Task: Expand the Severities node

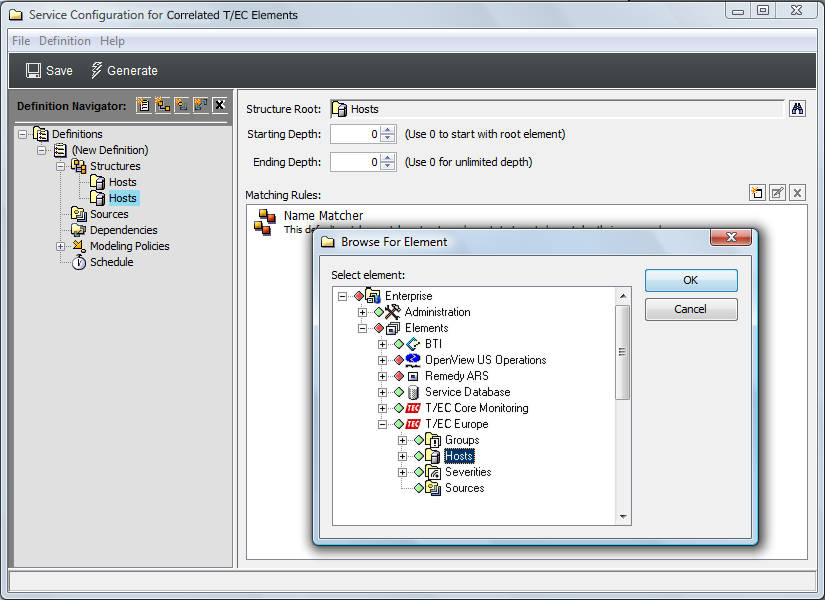Action: [x=403, y=472]
